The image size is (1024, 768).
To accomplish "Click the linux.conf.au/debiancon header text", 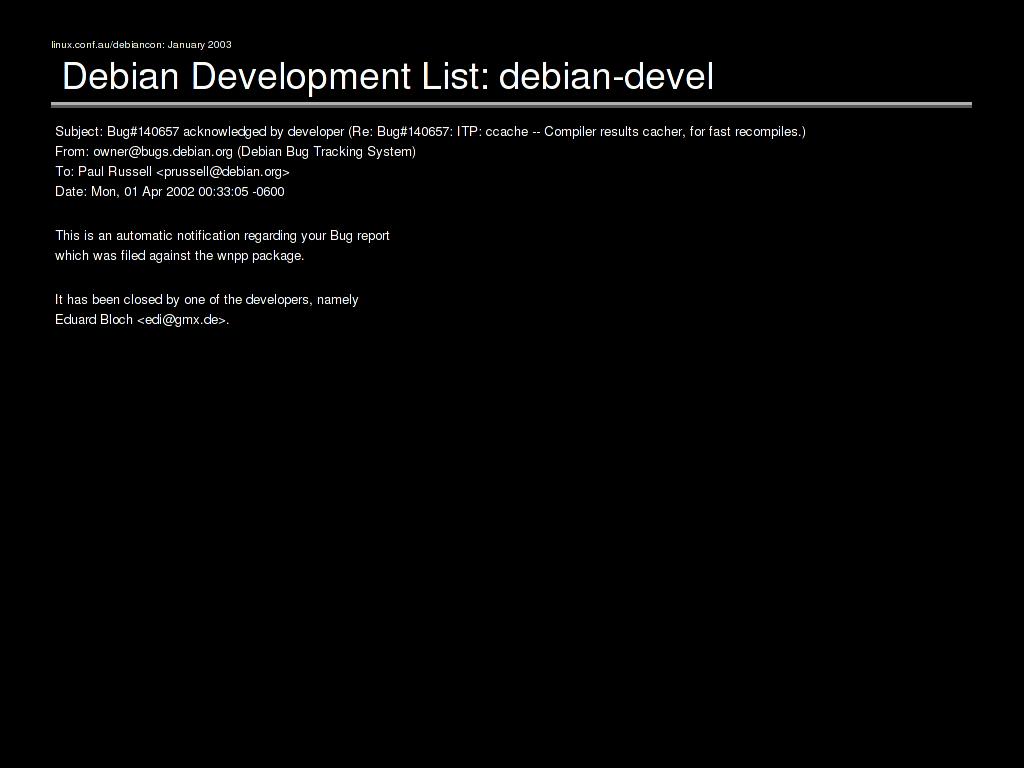I will click(x=141, y=44).
